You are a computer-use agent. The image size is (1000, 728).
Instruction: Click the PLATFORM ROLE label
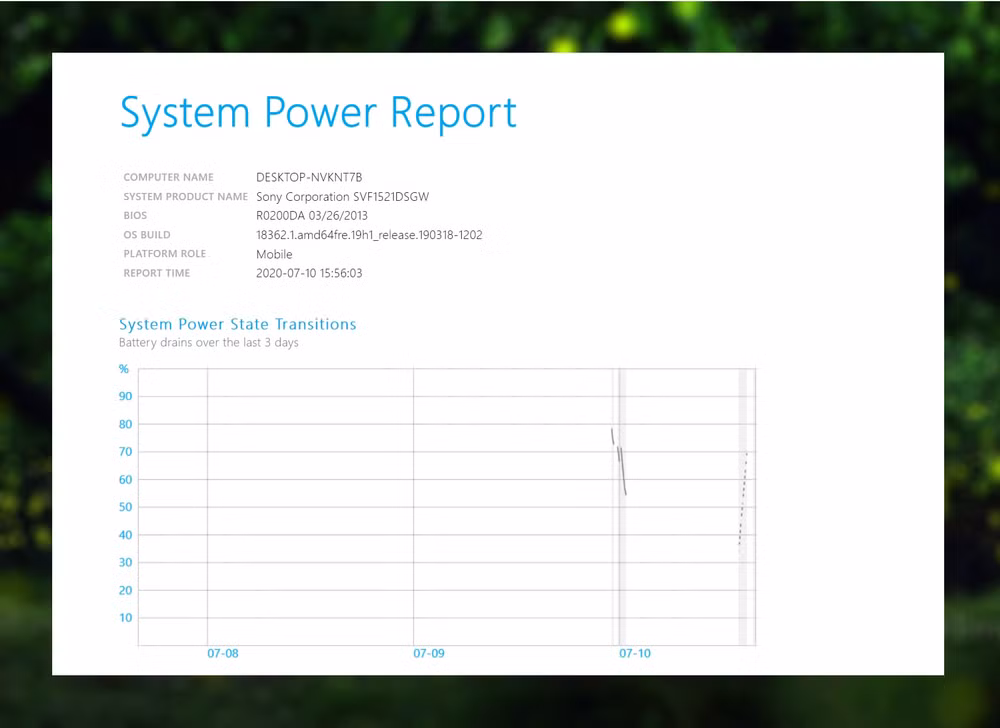click(x=165, y=254)
